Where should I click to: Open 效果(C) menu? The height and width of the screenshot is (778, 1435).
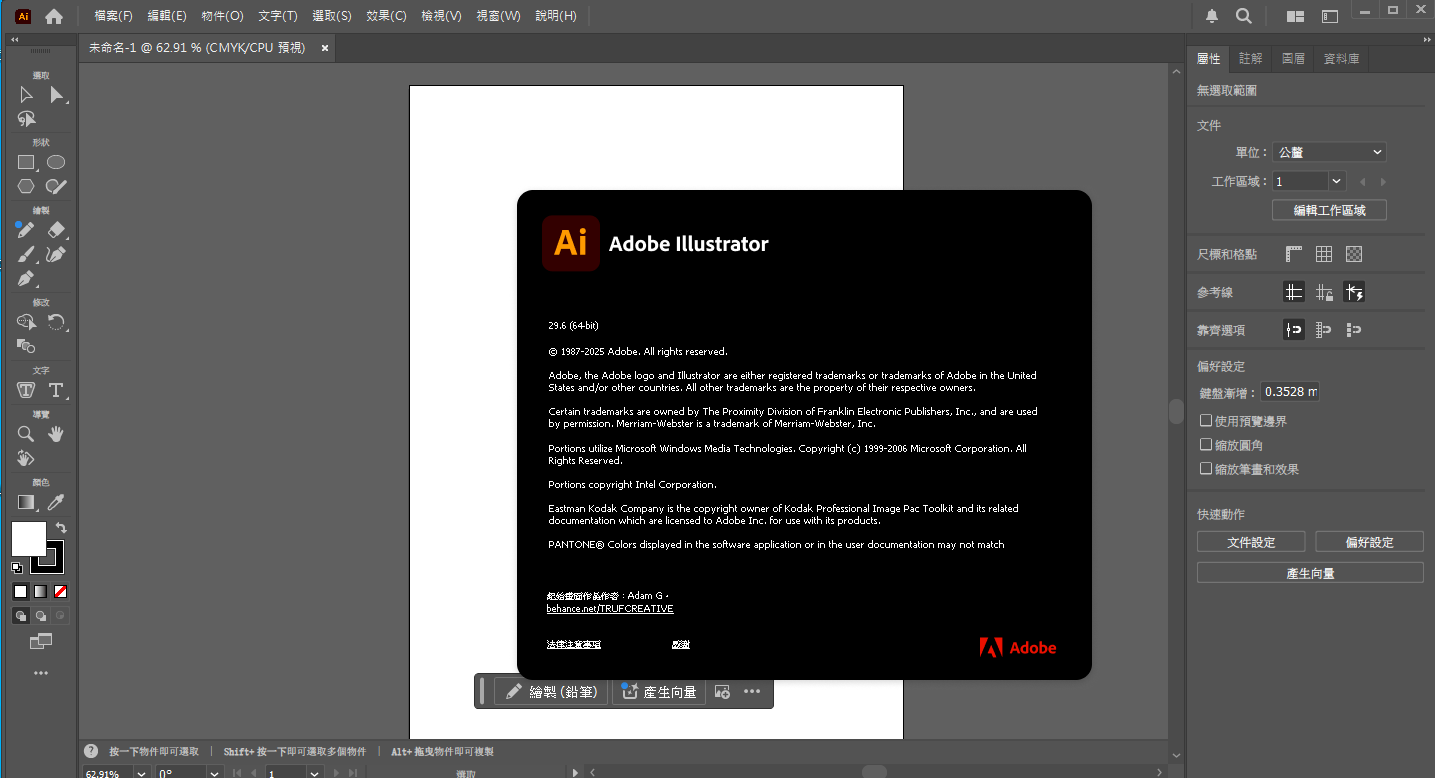(x=386, y=16)
